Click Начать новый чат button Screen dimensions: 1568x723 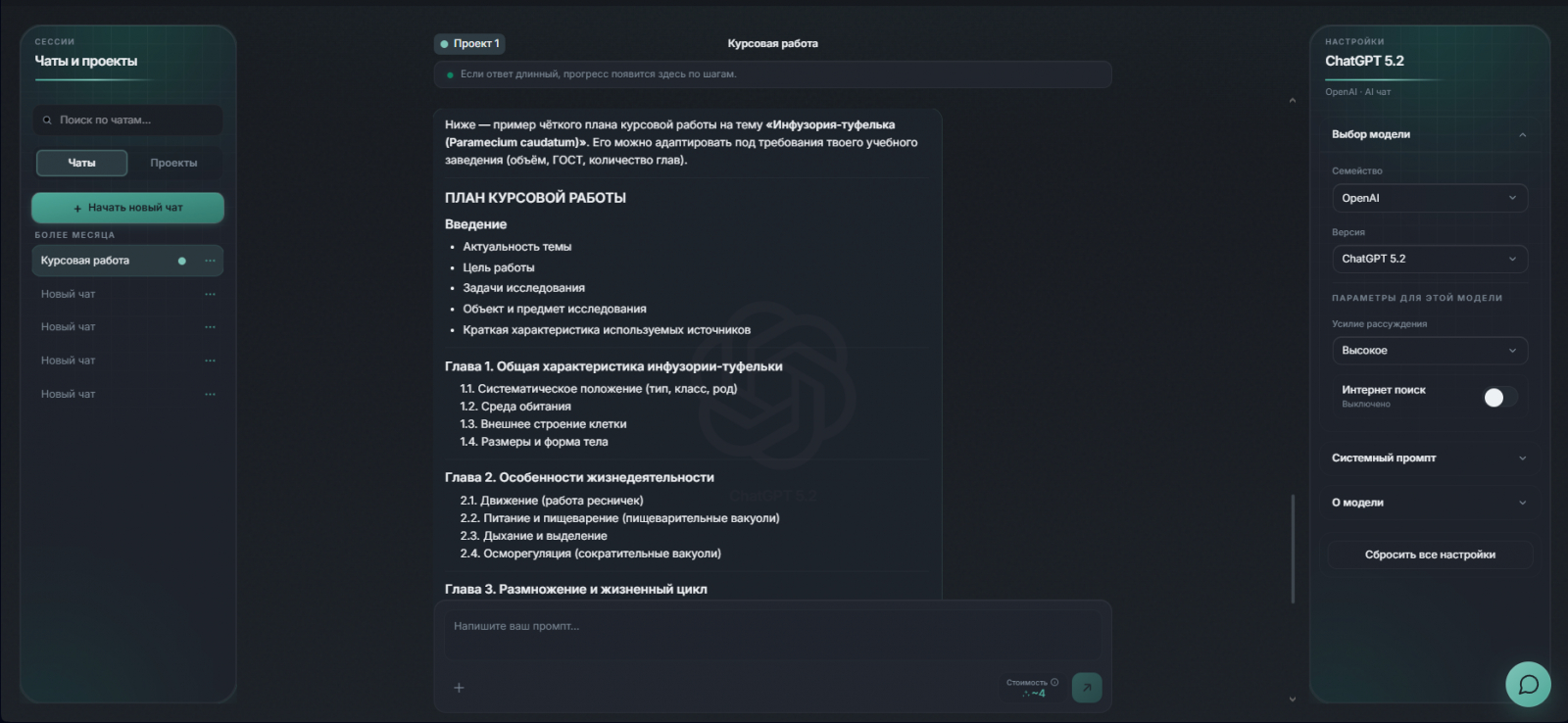(x=127, y=208)
